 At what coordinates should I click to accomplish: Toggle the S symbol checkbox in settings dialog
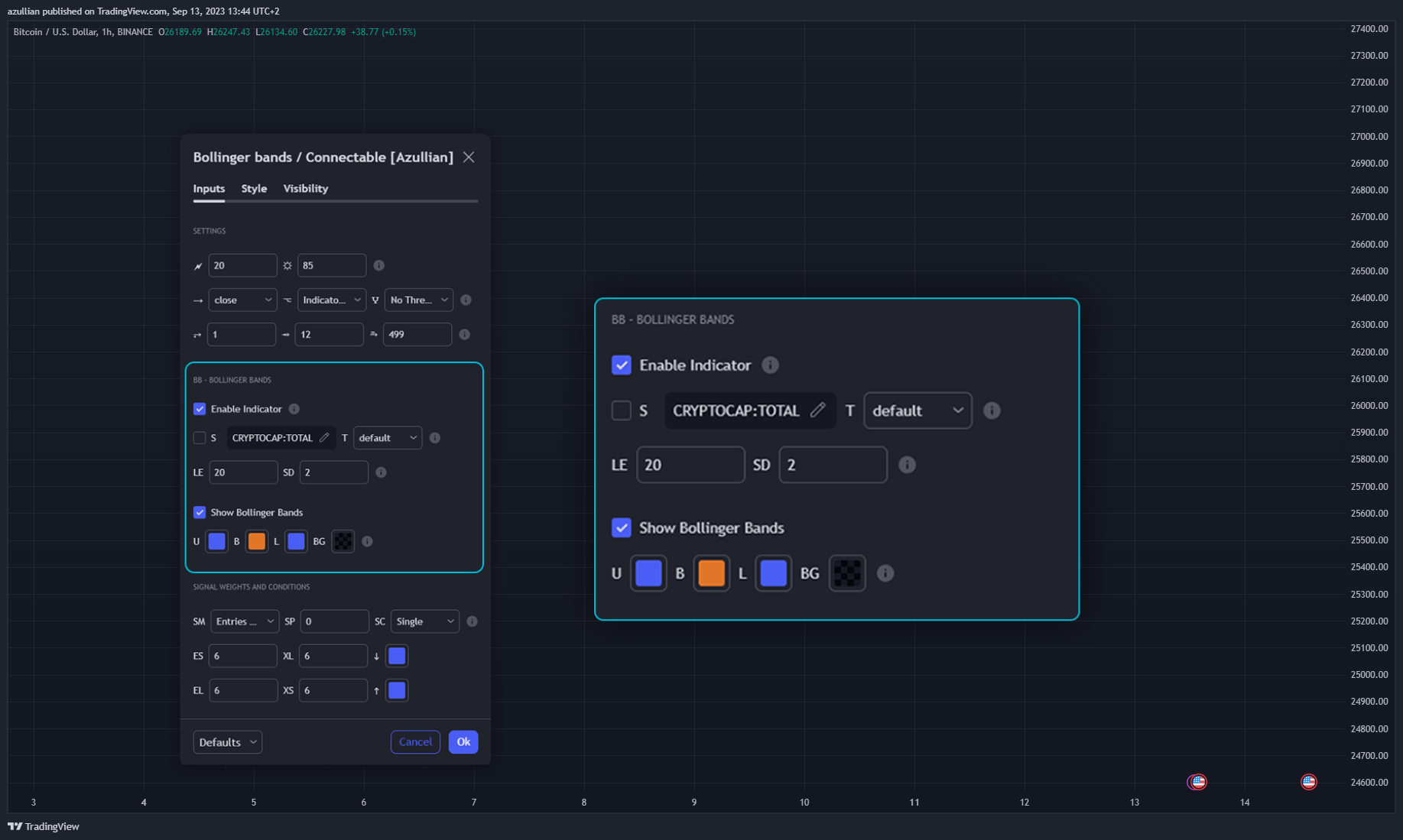(x=200, y=438)
